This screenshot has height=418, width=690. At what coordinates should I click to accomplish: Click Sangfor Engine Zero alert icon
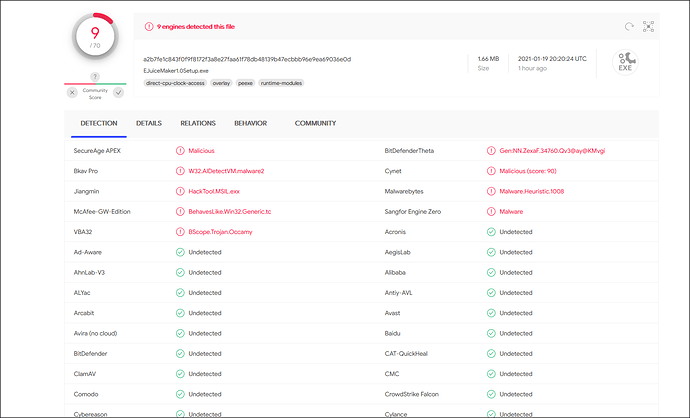[x=491, y=211]
